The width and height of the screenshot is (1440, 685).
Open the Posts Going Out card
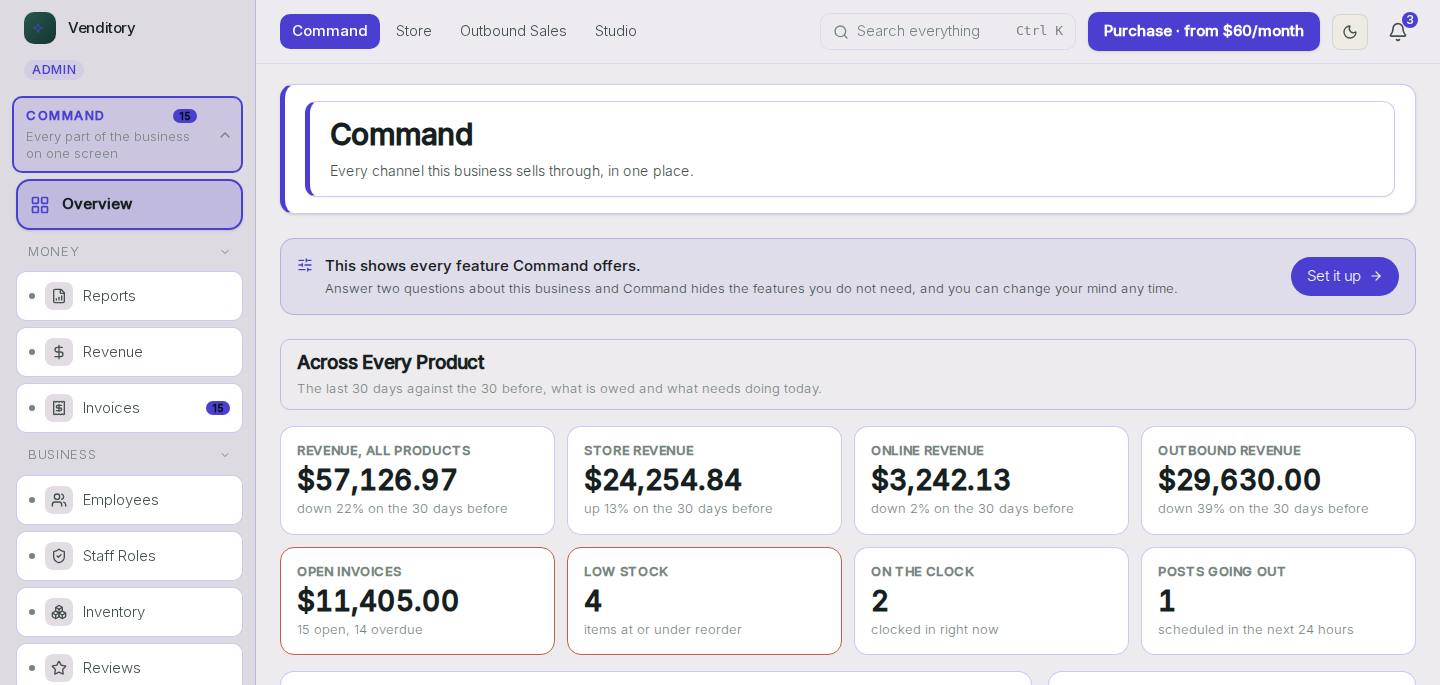(1278, 601)
